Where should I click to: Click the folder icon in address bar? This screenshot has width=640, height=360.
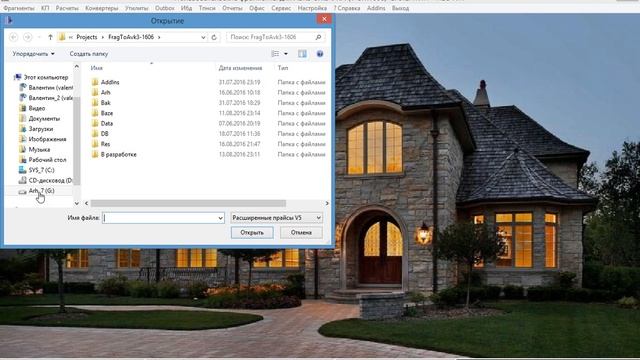(x=62, y=37)
